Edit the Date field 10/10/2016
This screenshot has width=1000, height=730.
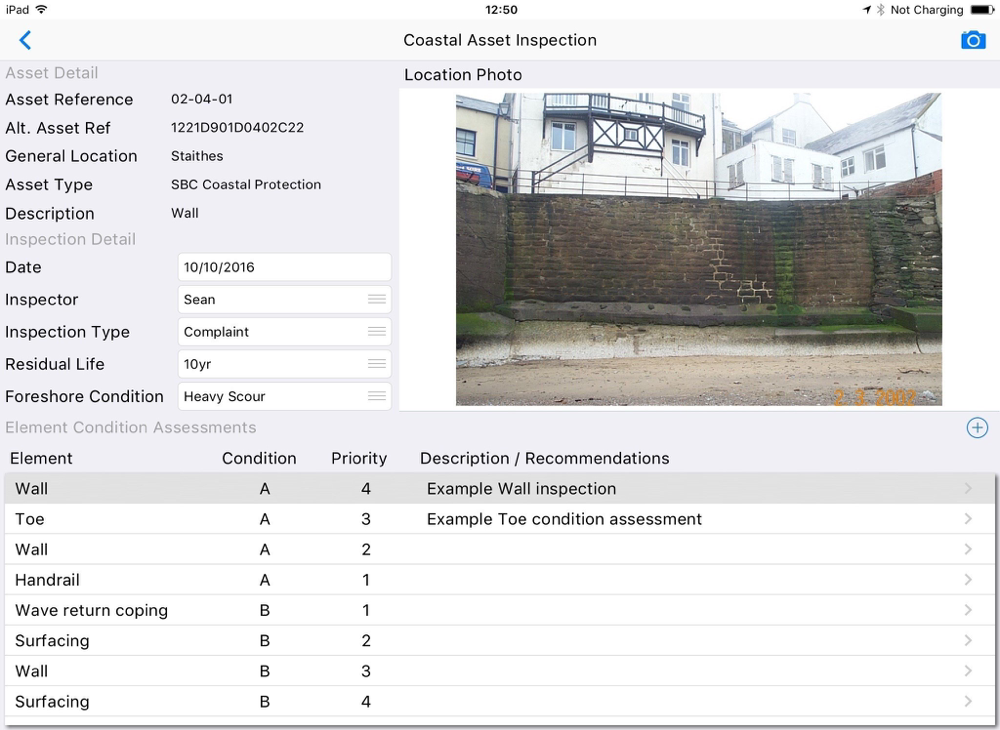click(x=284, y=267)
